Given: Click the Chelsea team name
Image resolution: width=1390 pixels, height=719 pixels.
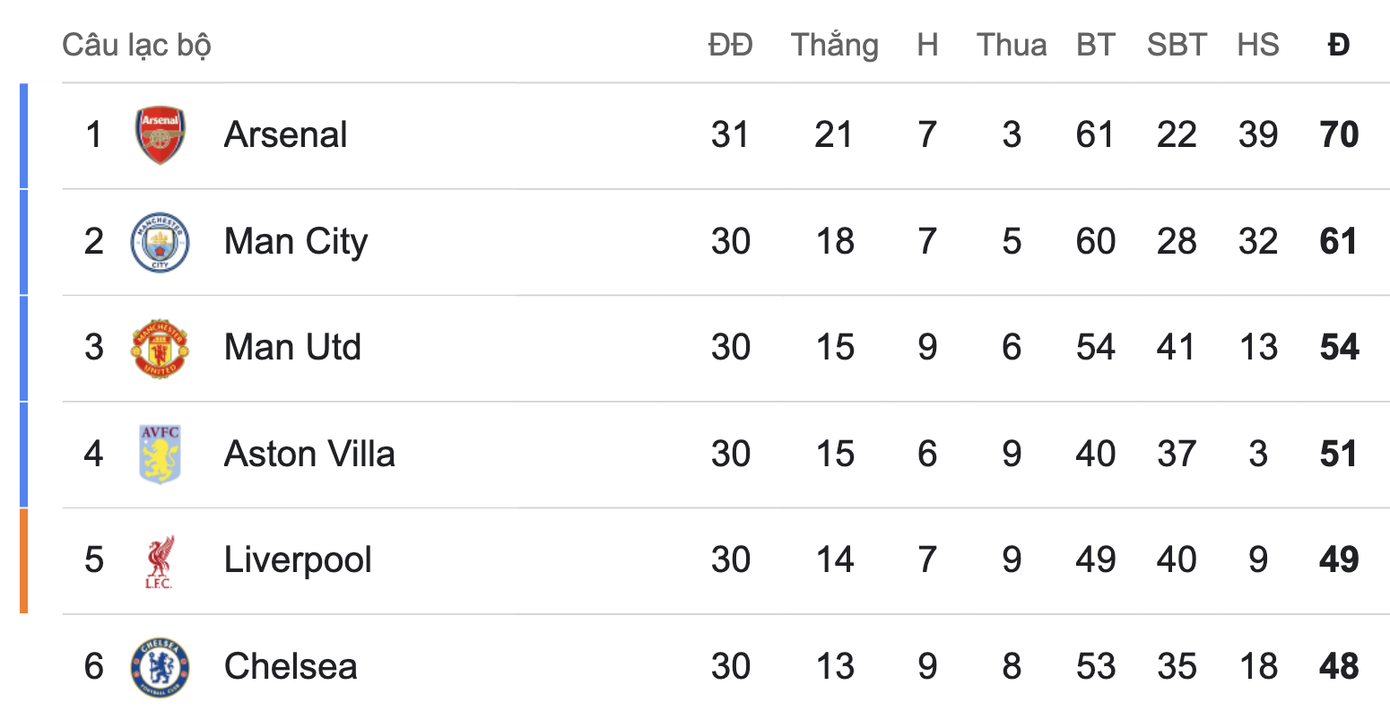Looking at the screenshot, I should [290, 667].
